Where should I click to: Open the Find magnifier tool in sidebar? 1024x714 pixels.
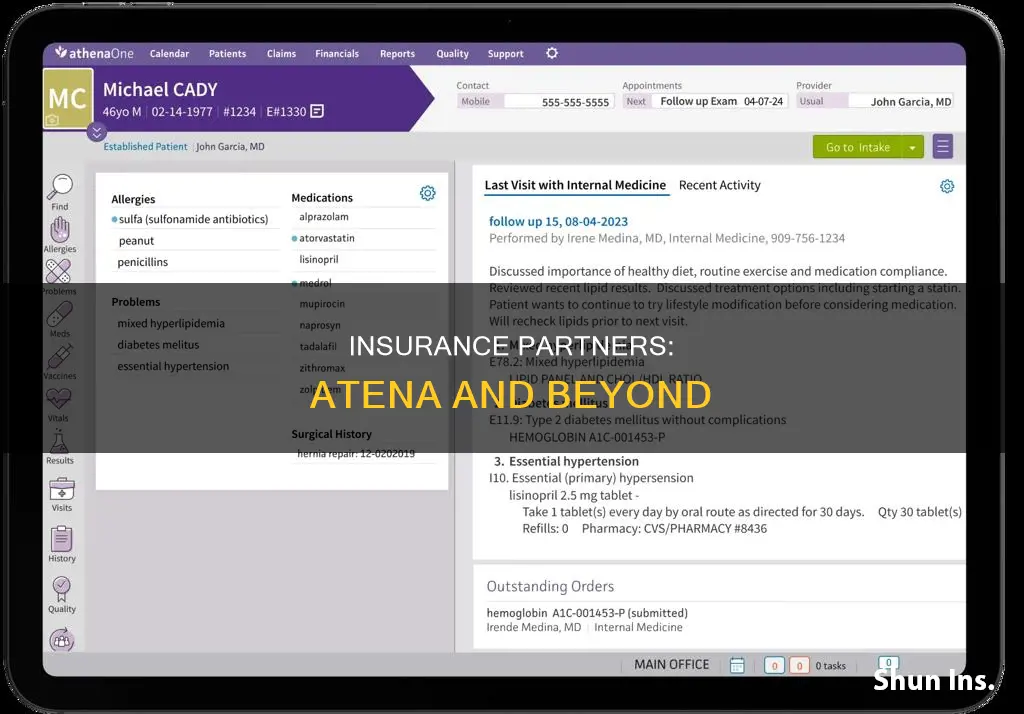pyautogui.click(x=60, y=187)
